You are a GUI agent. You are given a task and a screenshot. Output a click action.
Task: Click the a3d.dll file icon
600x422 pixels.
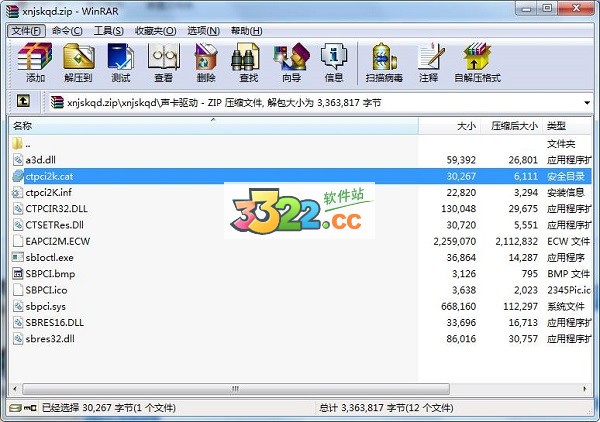[18, 160]
